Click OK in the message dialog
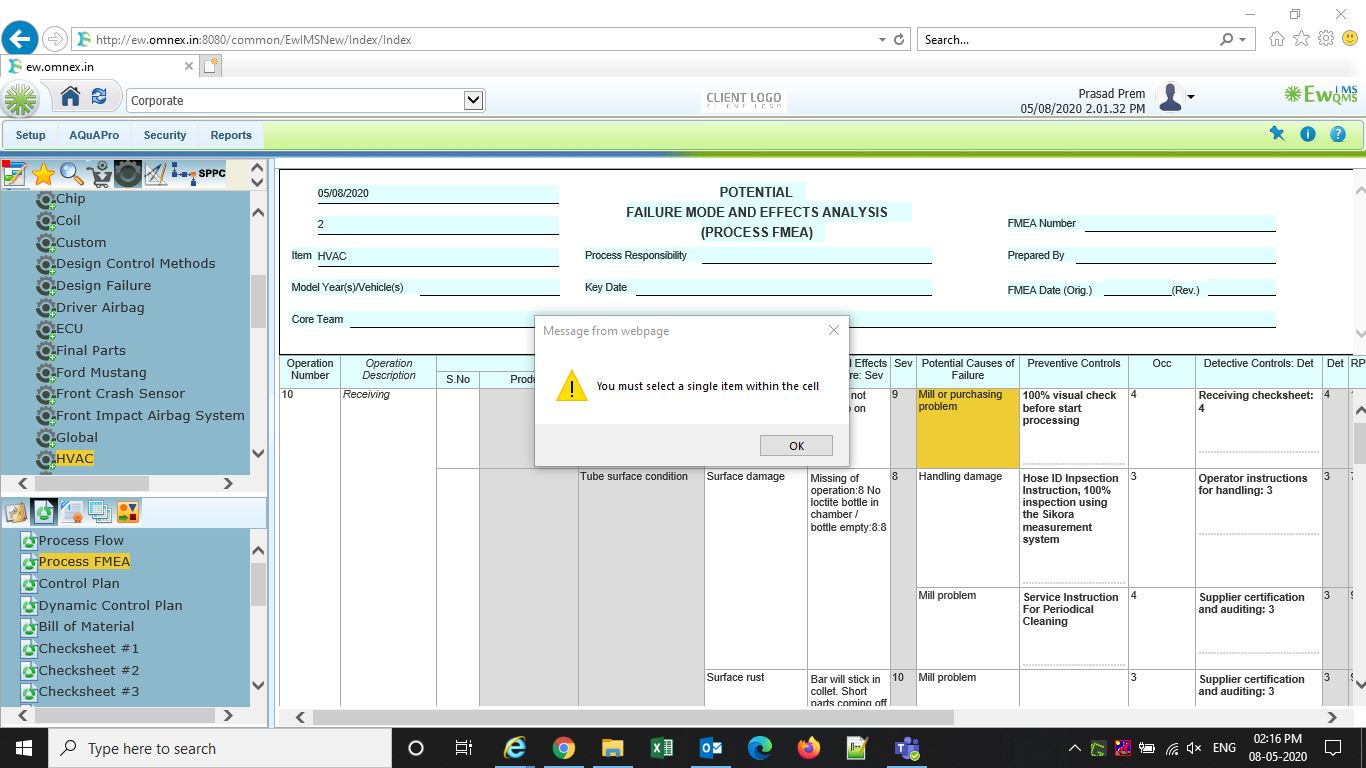The image size is (1366, 768). pos(796,446)
